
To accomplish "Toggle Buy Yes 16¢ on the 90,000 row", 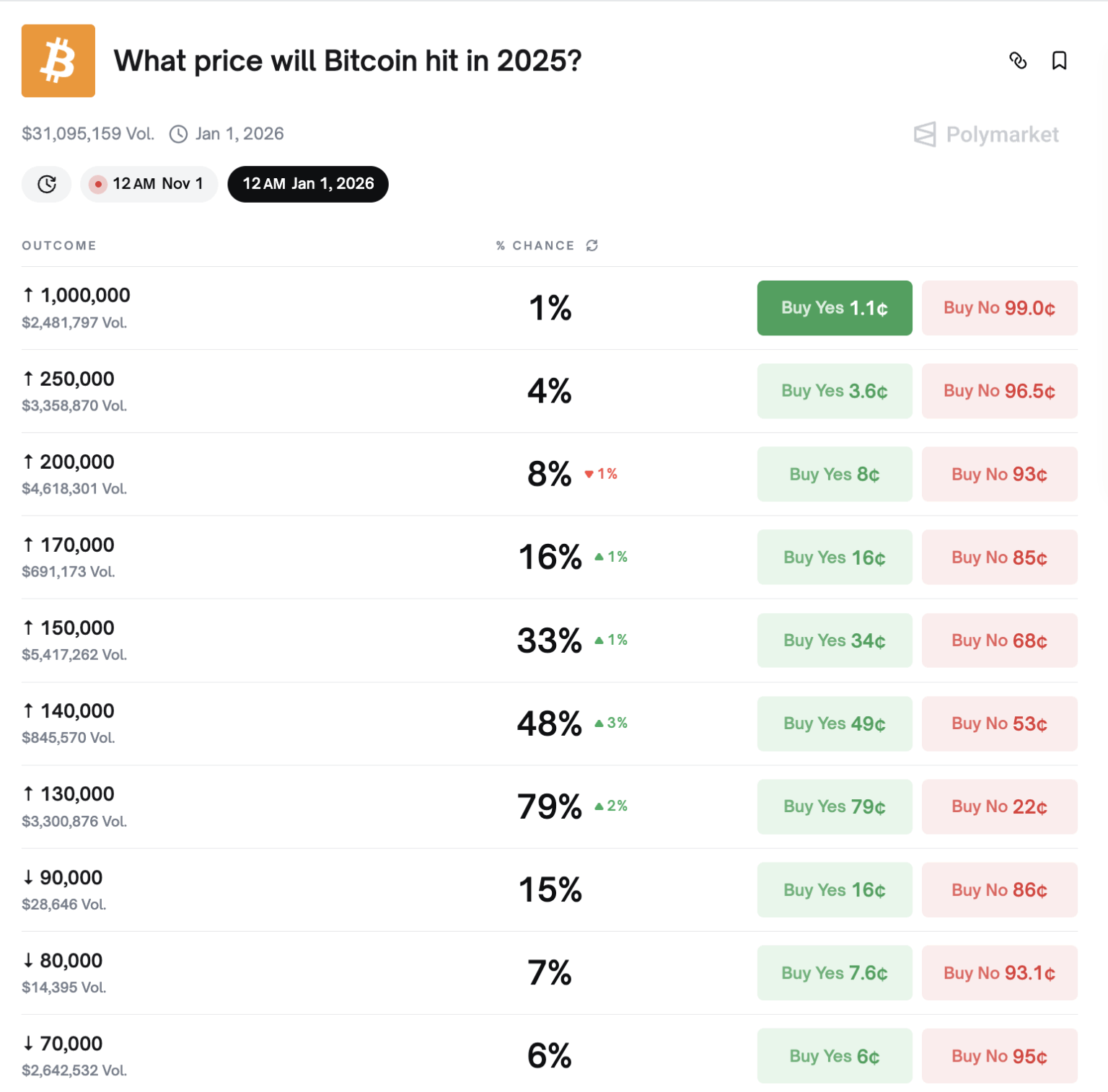I will click(x=834, y=890).
